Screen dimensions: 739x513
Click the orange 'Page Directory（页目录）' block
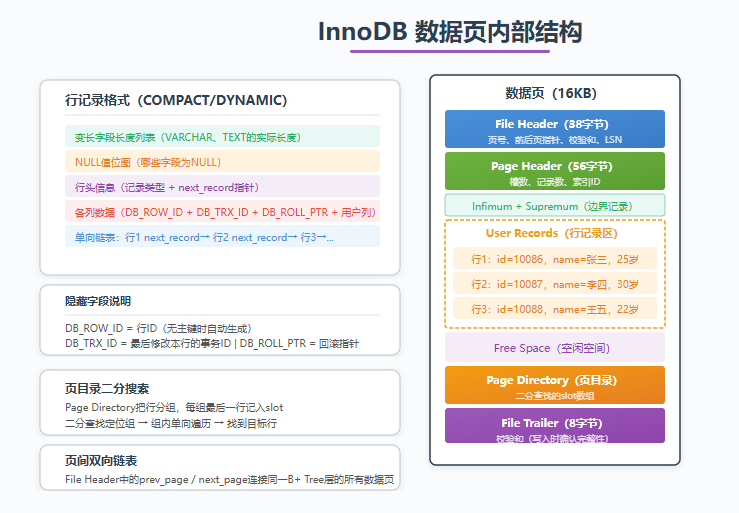click(555, 385)
